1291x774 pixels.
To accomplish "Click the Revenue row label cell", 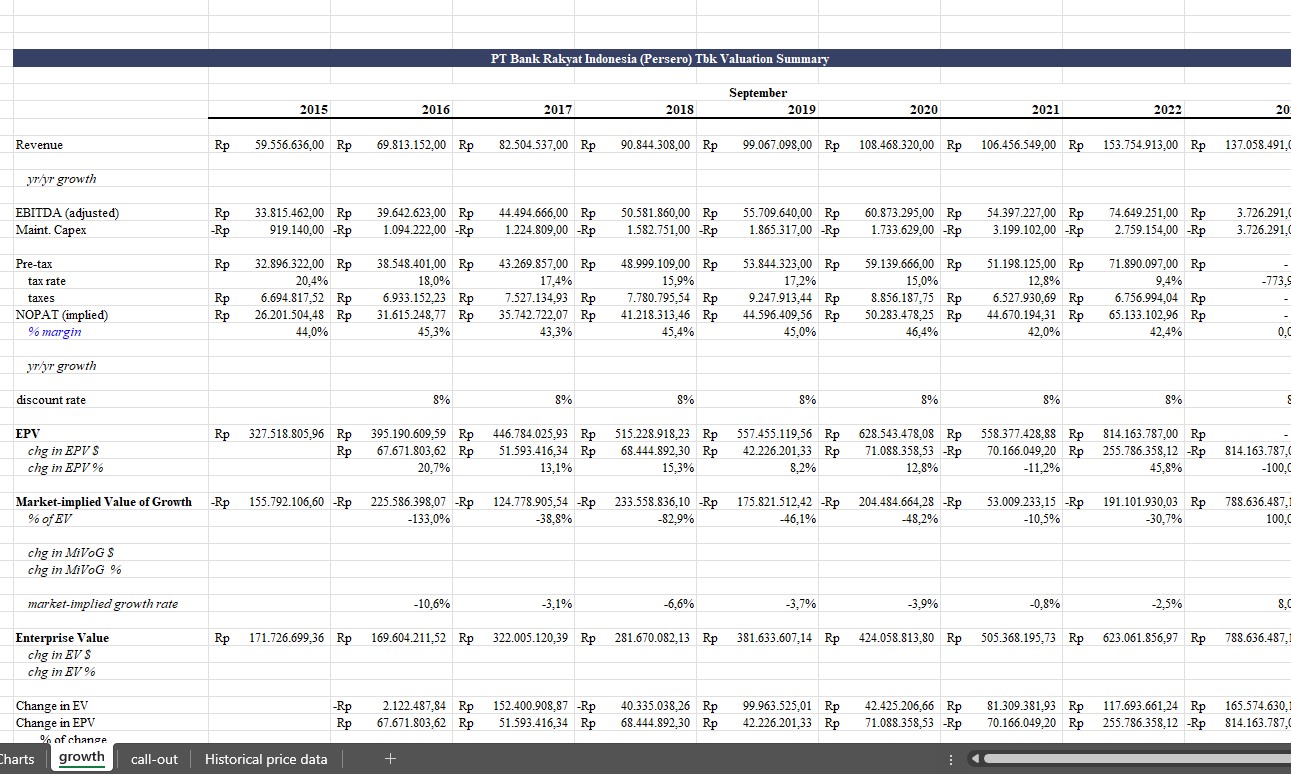I will (40, 145).
